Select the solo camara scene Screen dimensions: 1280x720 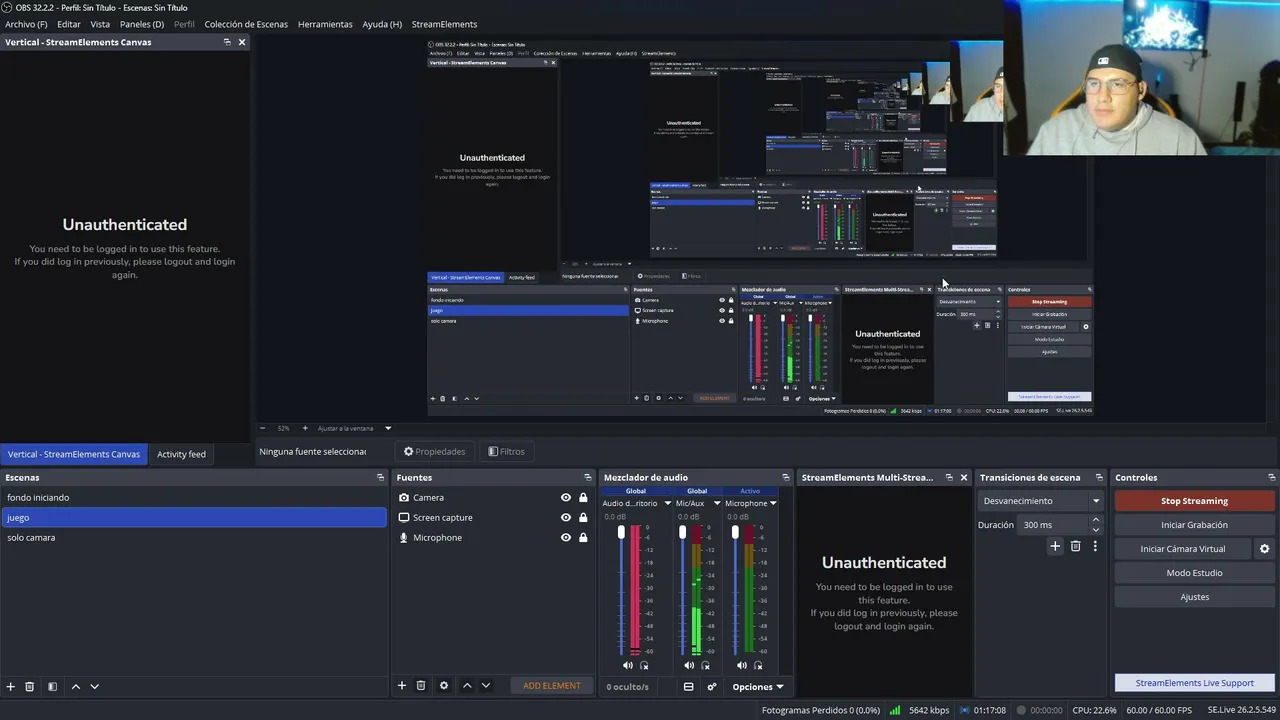[193, 538]
